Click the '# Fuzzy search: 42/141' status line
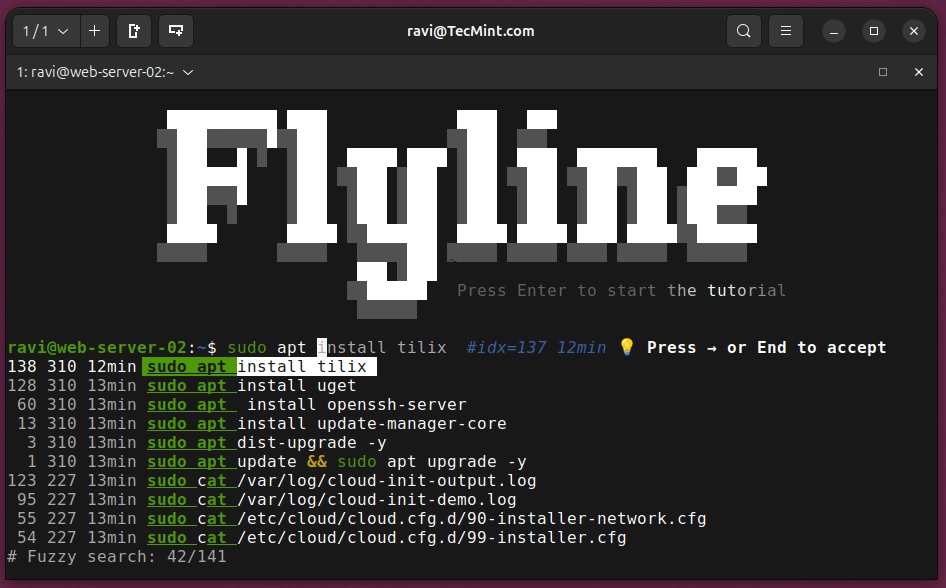Image resolution: width=946 pixels, height=588 pixels. coord(117,557)
